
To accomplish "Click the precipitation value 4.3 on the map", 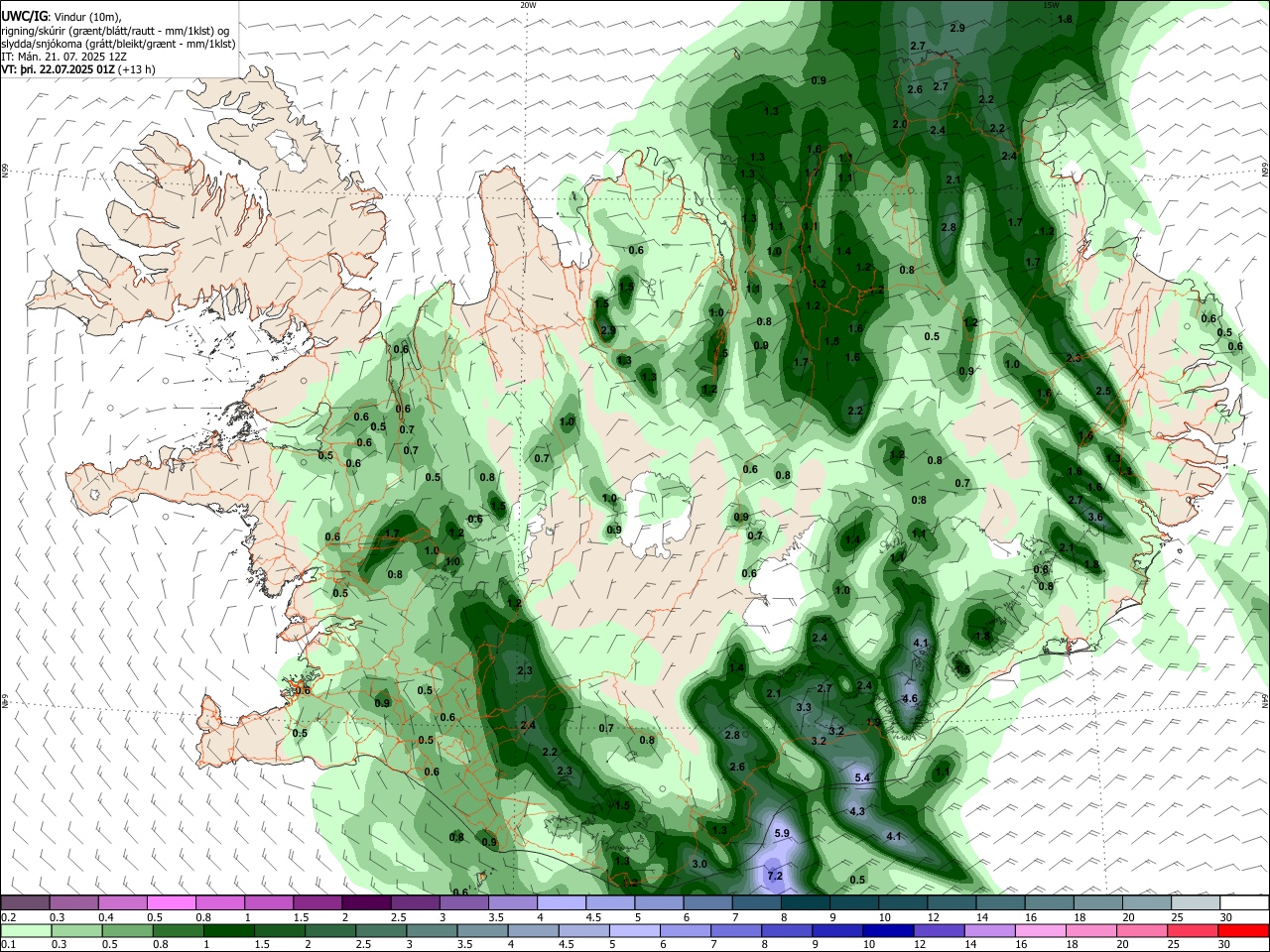I will pyautogui.click(x=858, y=811).
